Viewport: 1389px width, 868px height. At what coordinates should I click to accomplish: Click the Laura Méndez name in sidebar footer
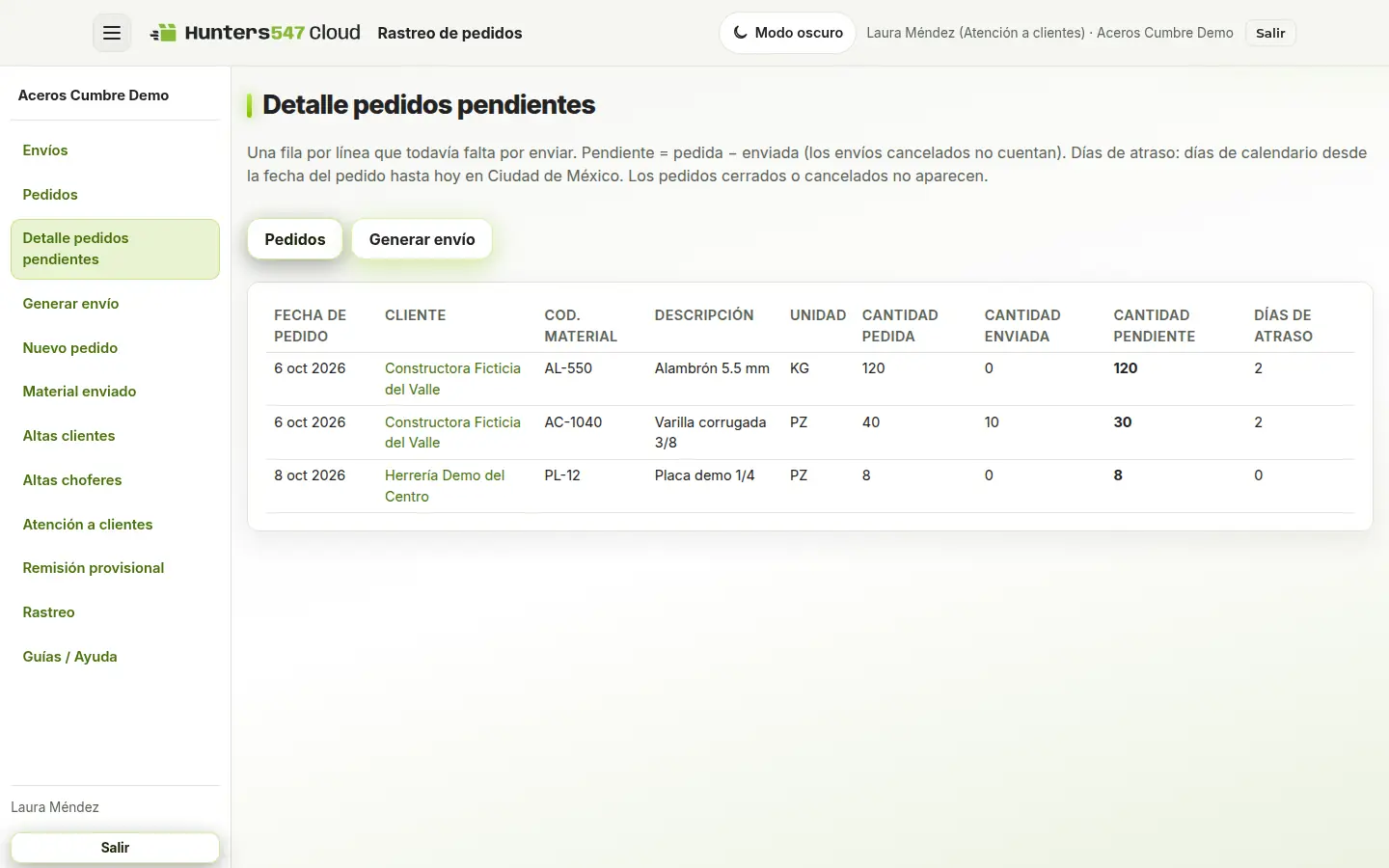(x=55, y=807)
